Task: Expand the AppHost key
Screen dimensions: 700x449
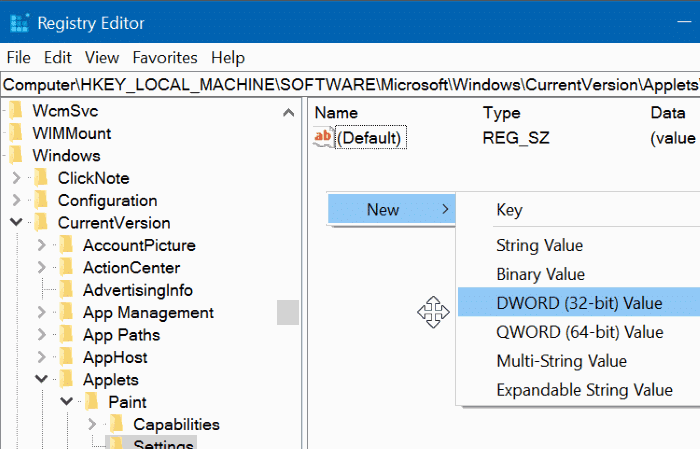Action: (42, 357)
